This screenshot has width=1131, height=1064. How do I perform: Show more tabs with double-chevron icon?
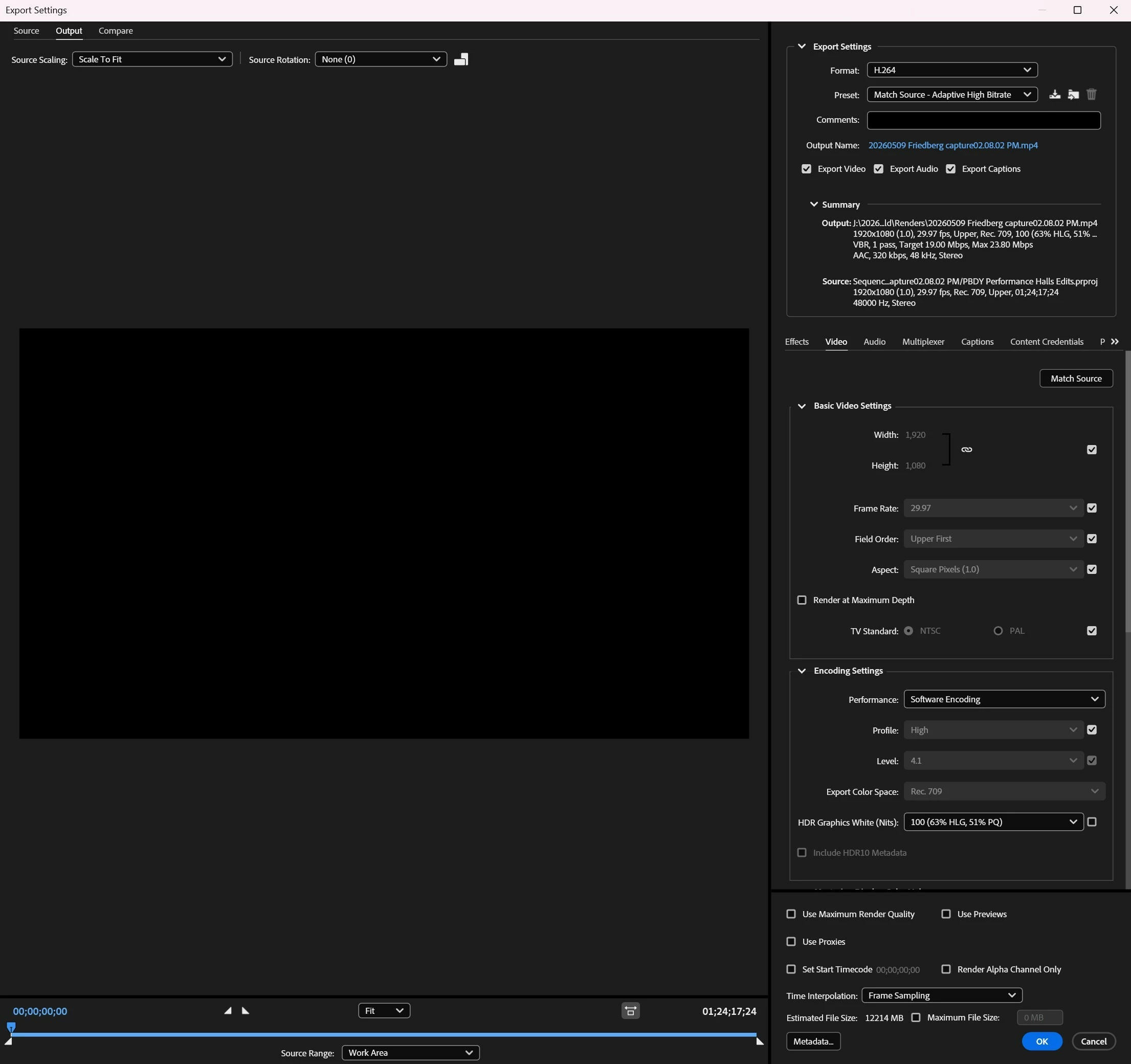(x=1115, y=341)
